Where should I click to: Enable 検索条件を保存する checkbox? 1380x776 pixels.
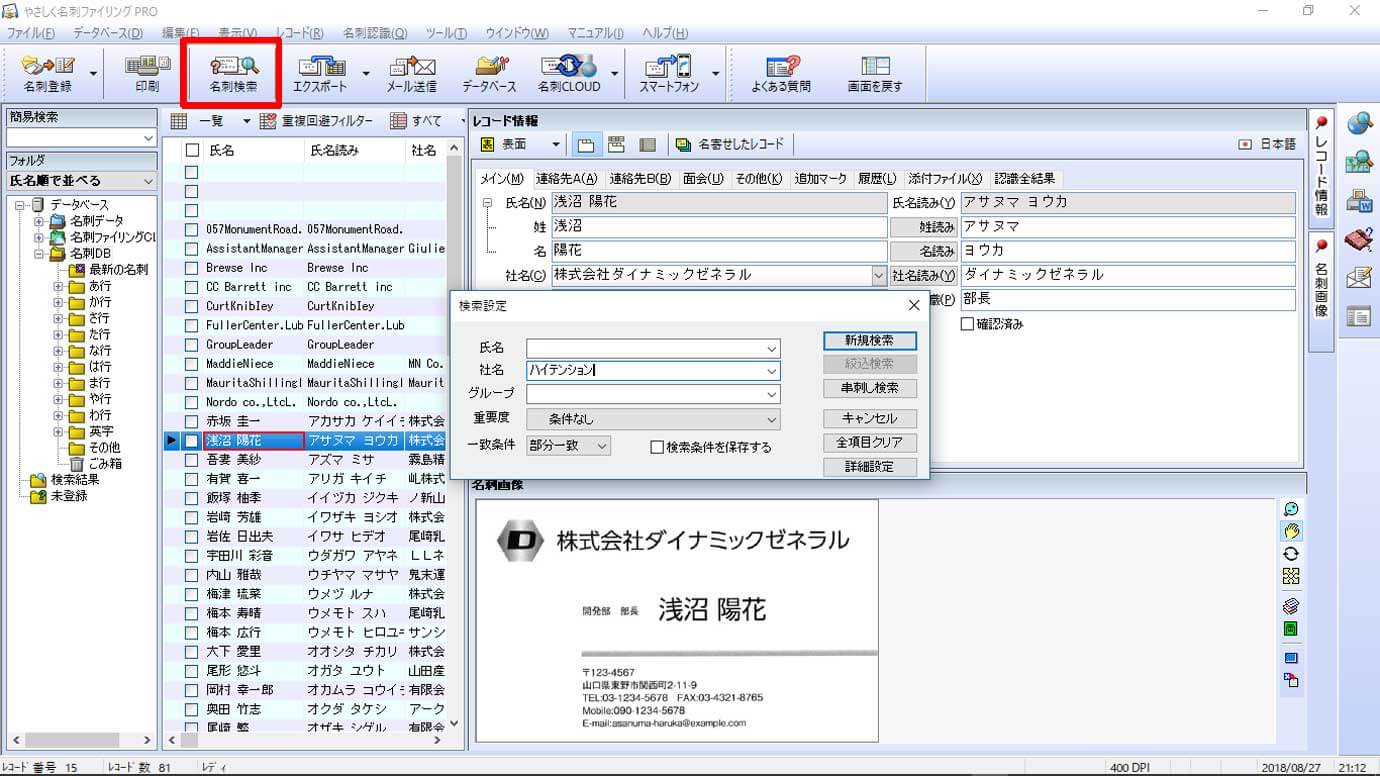[x=657, y=447]
